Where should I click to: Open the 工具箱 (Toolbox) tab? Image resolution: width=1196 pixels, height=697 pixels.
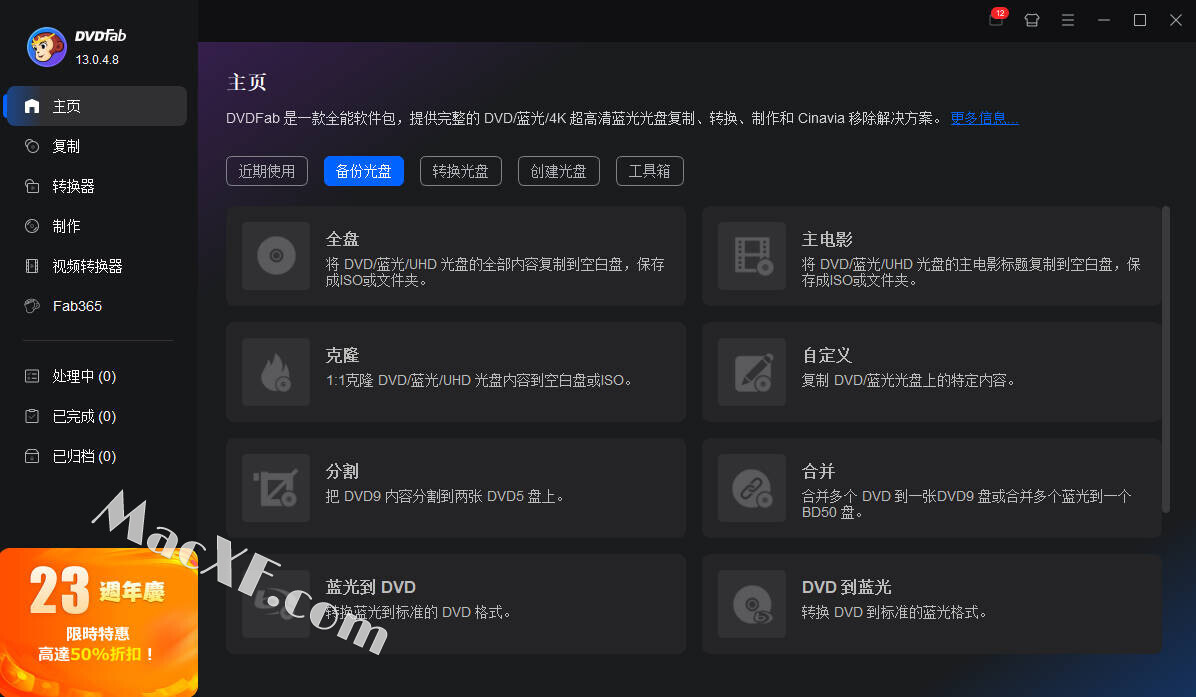pos(649,171)
